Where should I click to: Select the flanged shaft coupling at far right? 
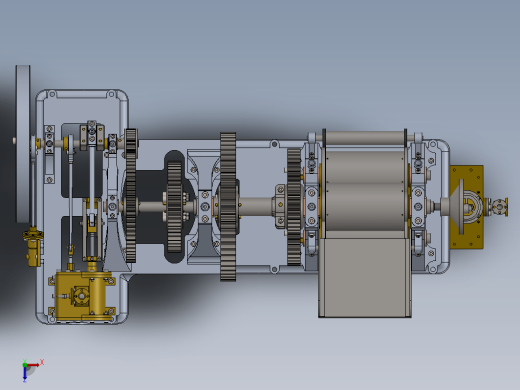pos(499,206)
